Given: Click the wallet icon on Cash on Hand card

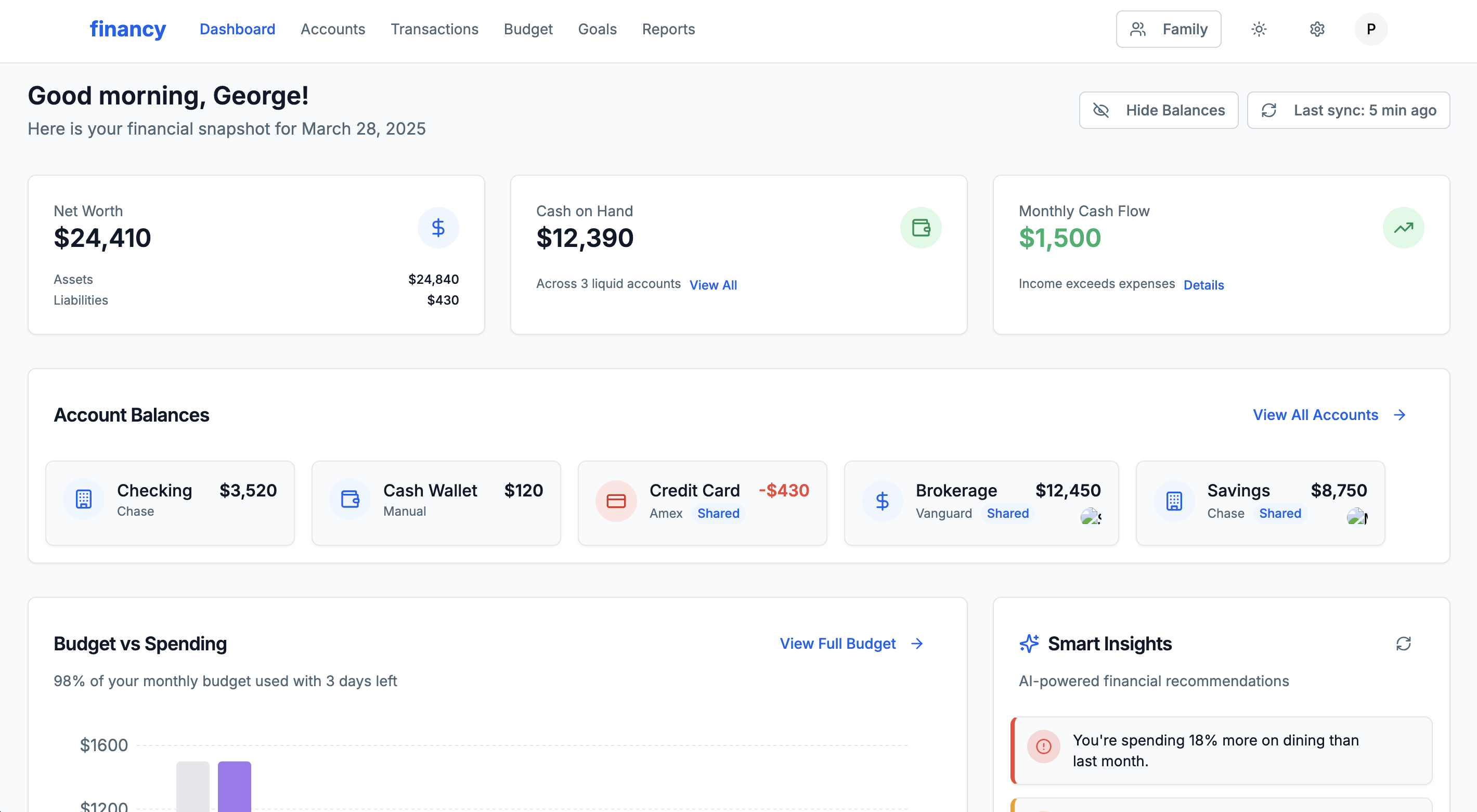Looking at the screenshot, I should [x=921, y=227].
